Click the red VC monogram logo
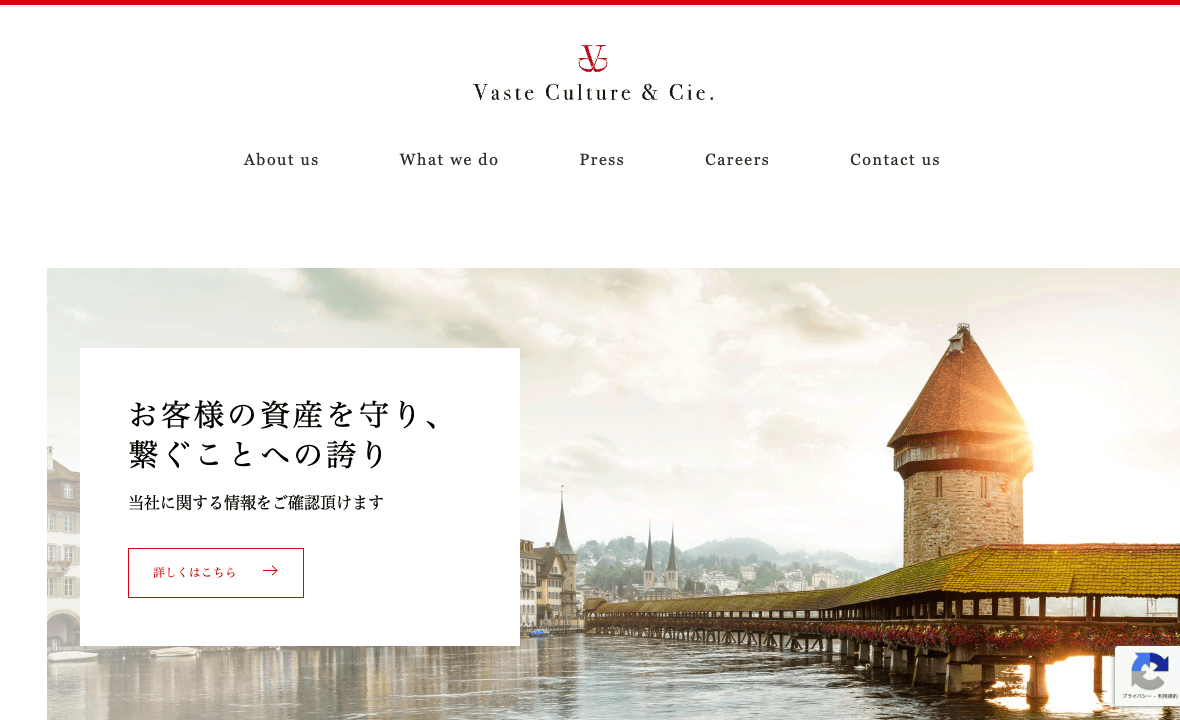Viewport: 1180px width, 720px height. (593, 59)
